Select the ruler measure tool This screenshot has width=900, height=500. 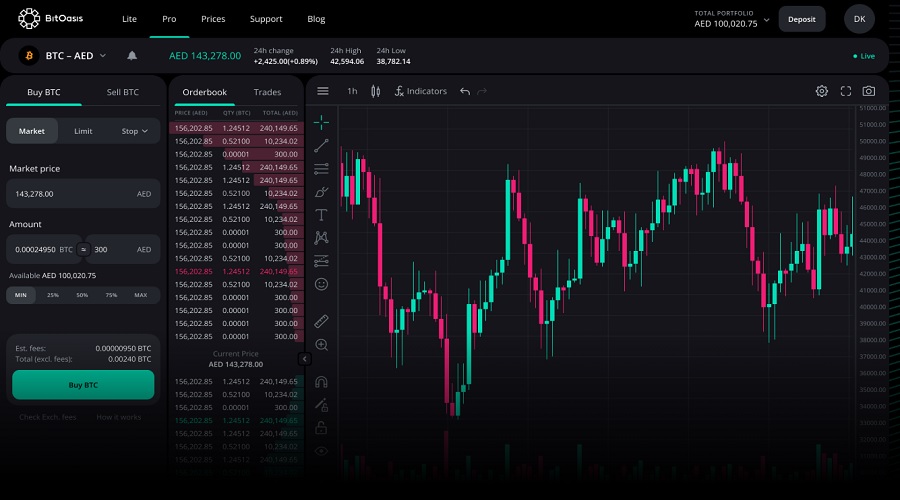[321, 321]
